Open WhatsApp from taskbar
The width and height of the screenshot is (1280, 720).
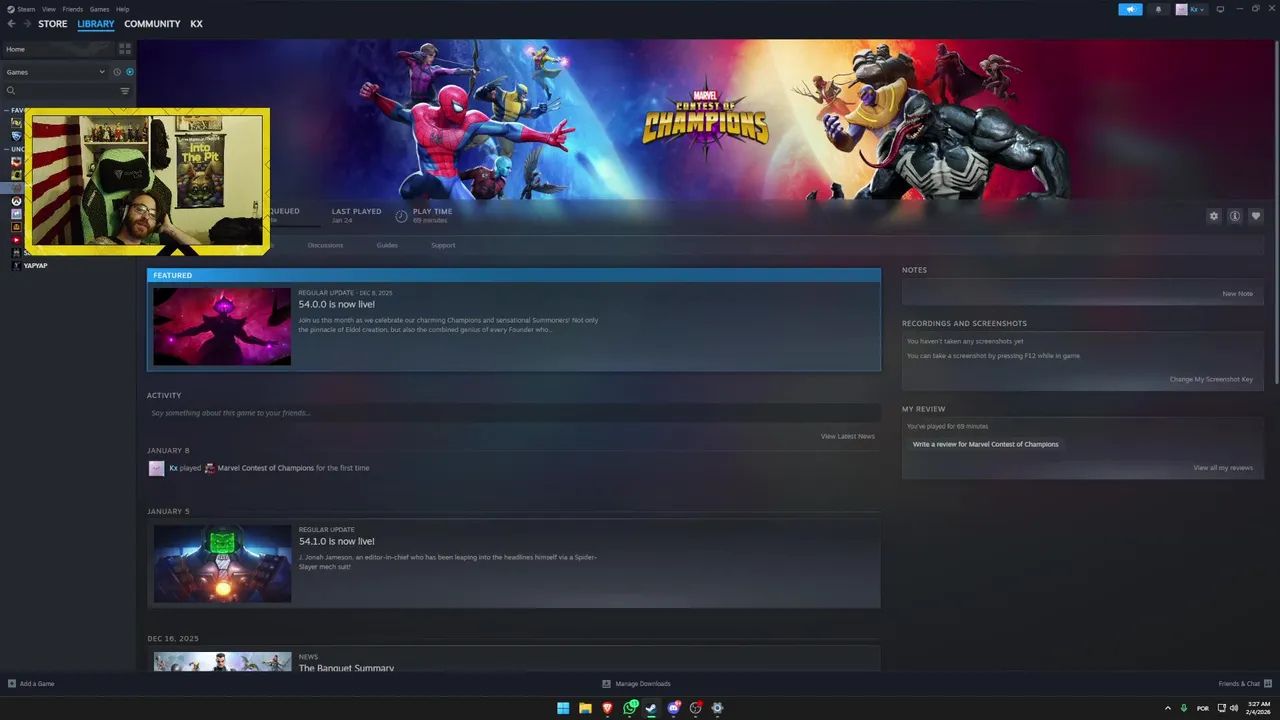(x=630, y=708)
